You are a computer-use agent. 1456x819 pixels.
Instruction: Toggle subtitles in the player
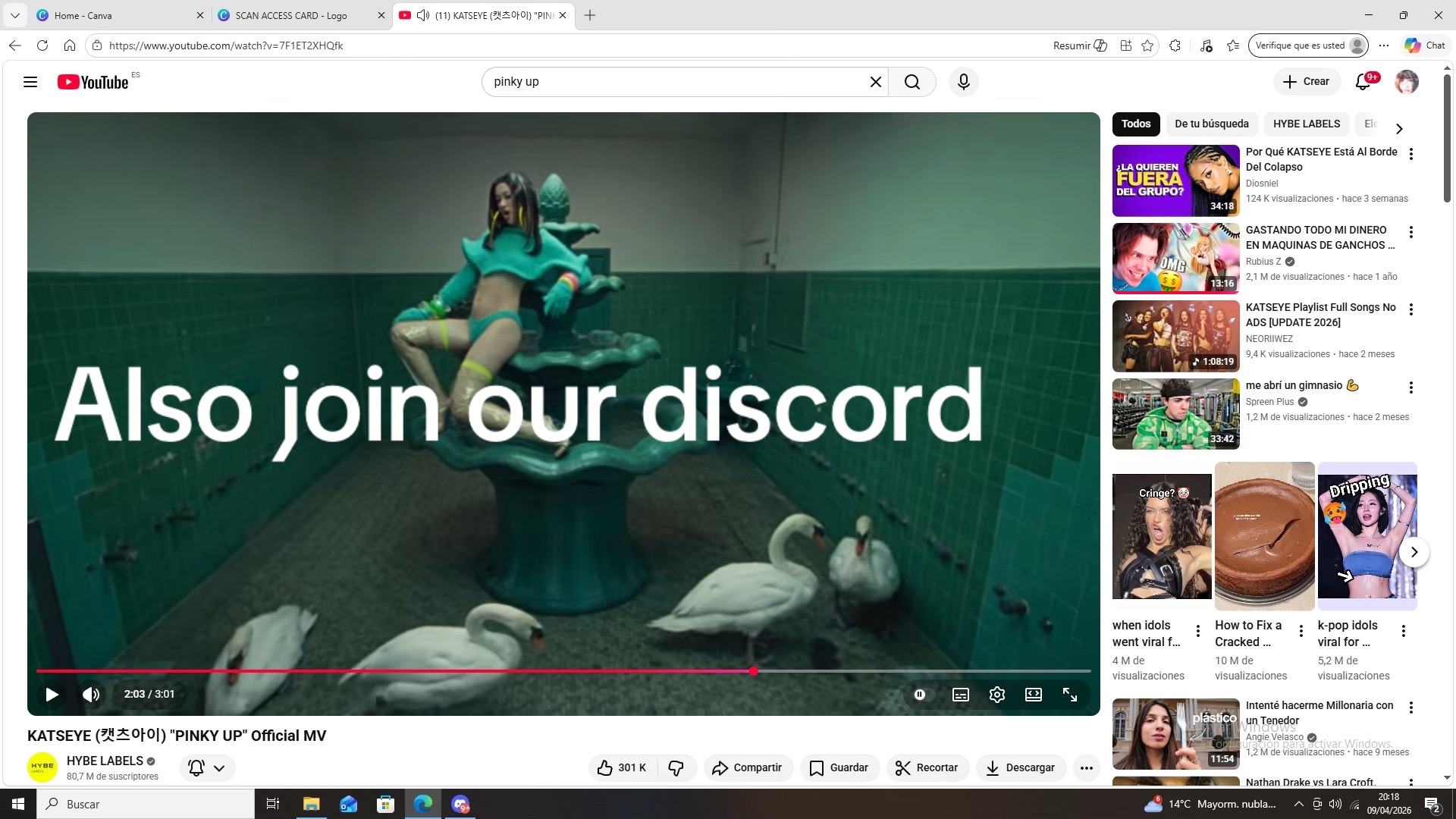960,694
